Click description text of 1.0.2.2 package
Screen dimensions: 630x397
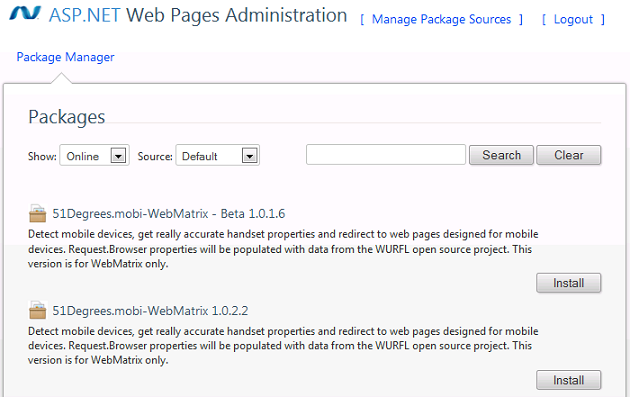(x=283, y=346)
